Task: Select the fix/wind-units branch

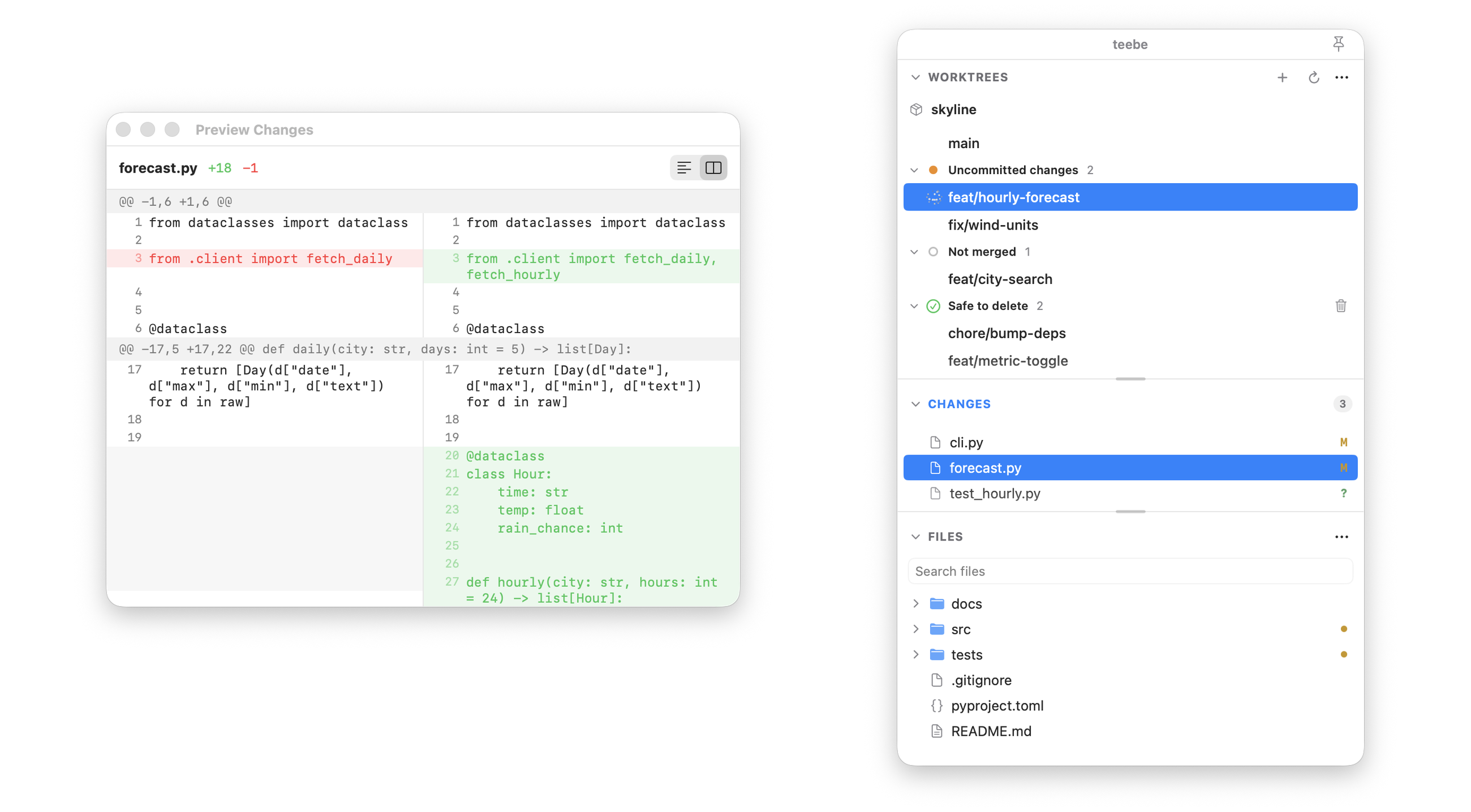Action: point(1130,225)
